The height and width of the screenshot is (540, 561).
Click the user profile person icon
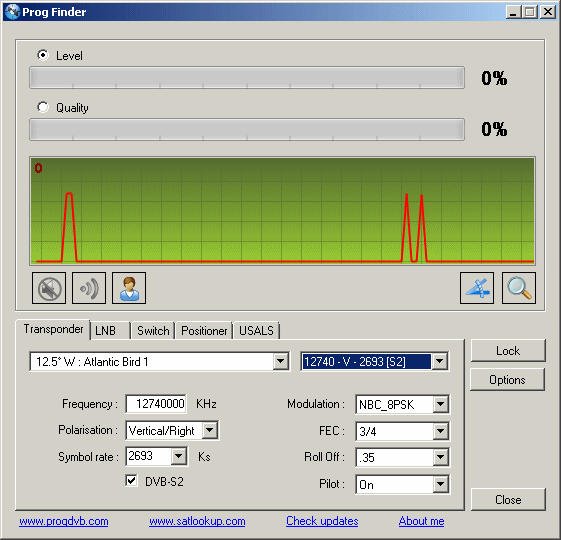click(x=129, y=288)
